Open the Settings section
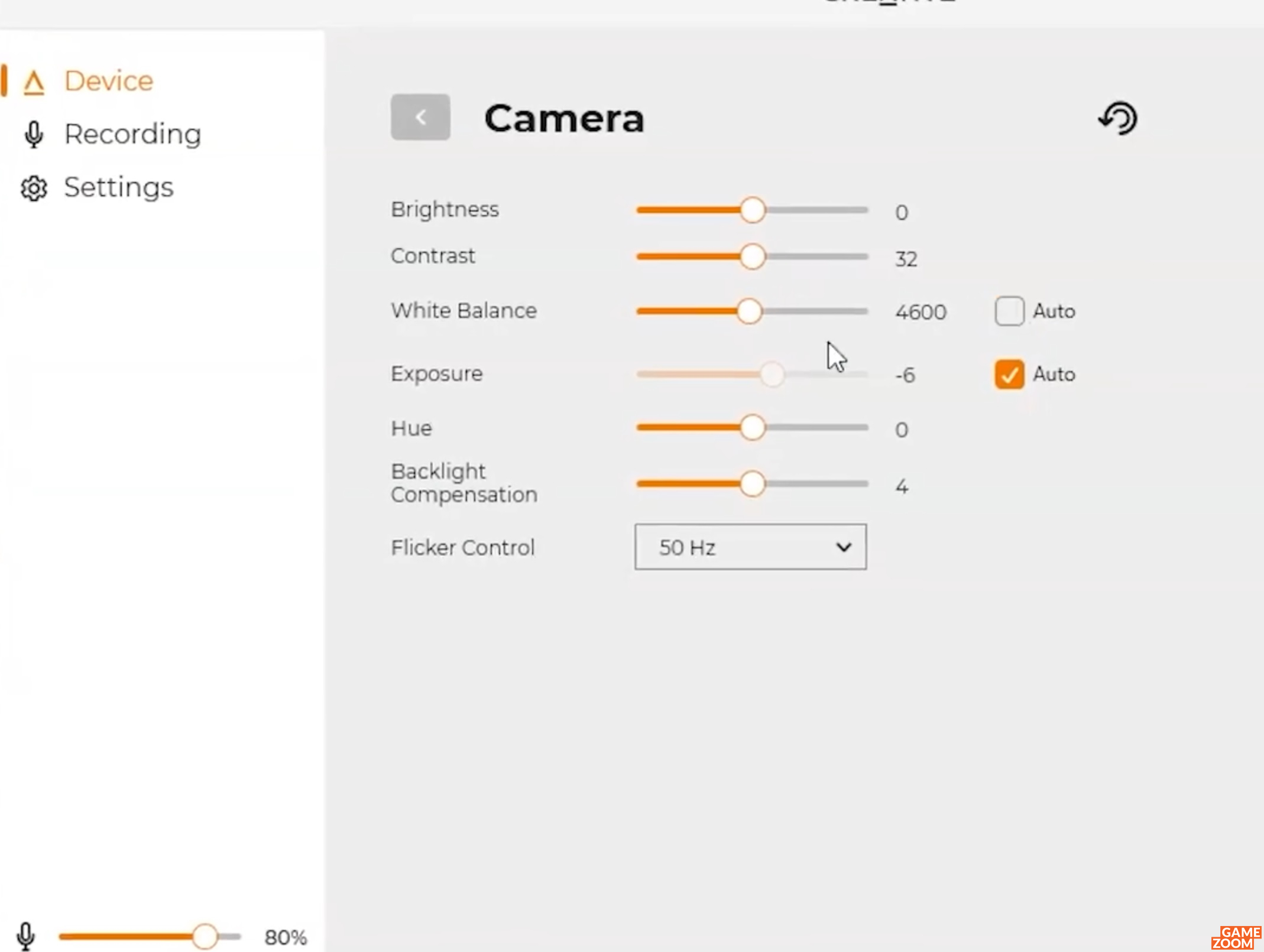Viewport: 1264px width, 952px height. (x=119, y=187)
